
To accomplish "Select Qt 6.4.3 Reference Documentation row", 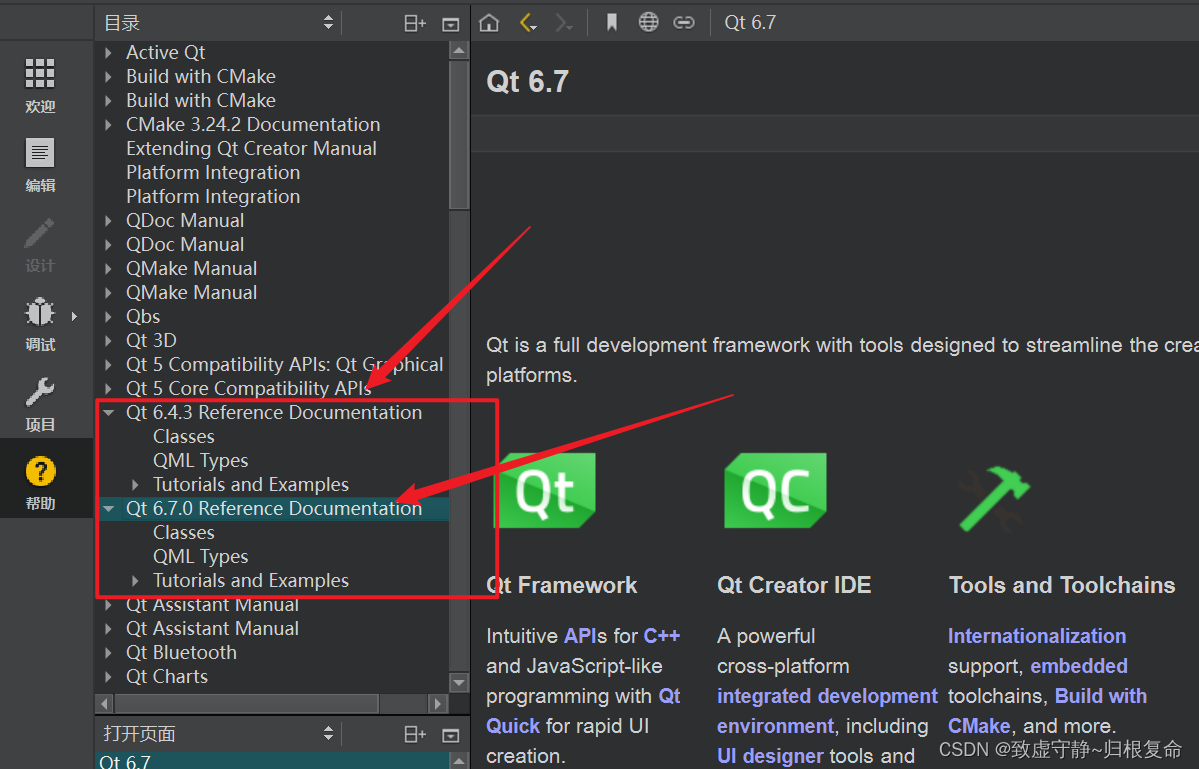I will tap(274, 413).
